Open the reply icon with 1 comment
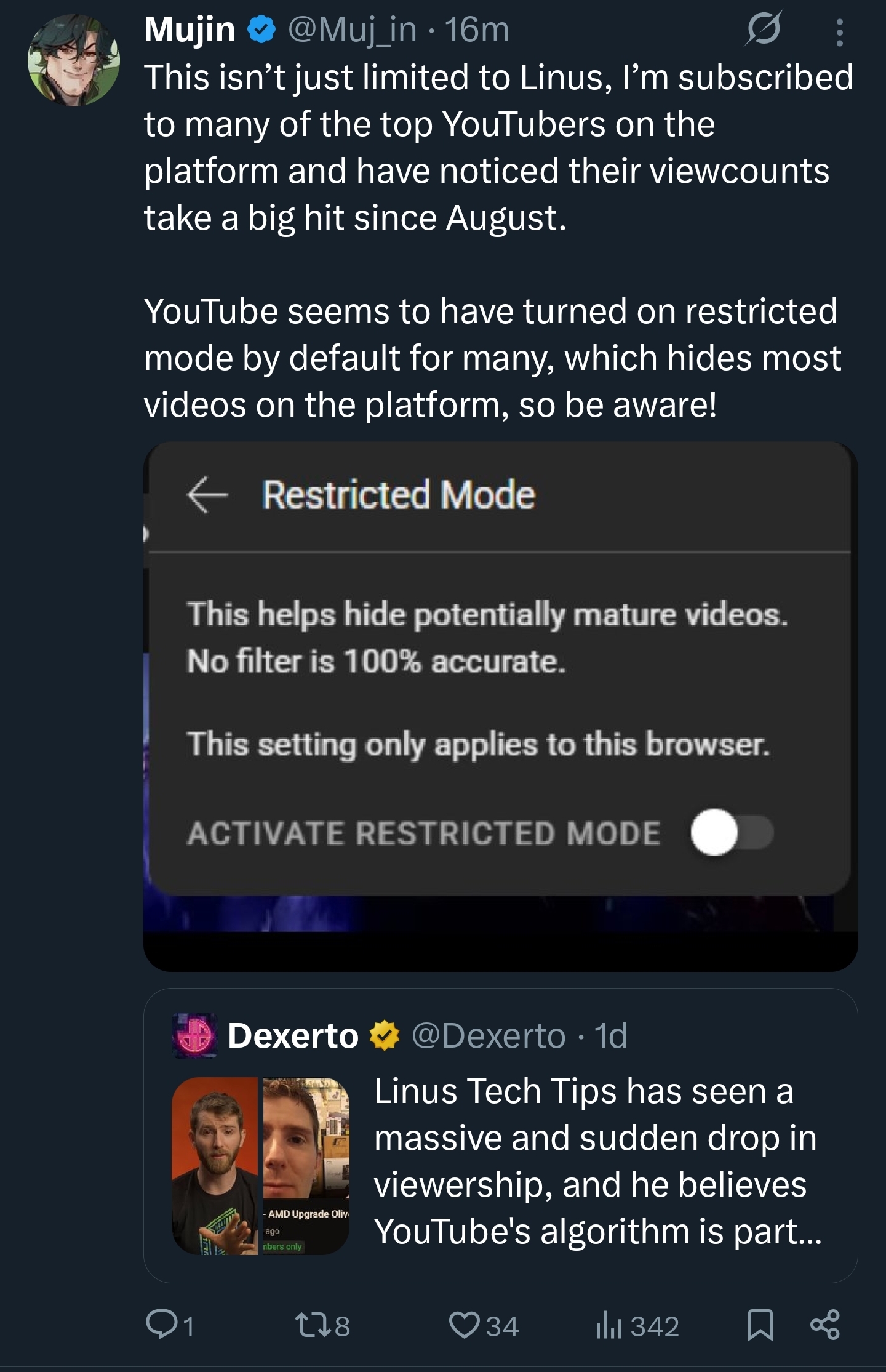The image size is (886, 1372). pyautogui.click(x=161, y=1325)
